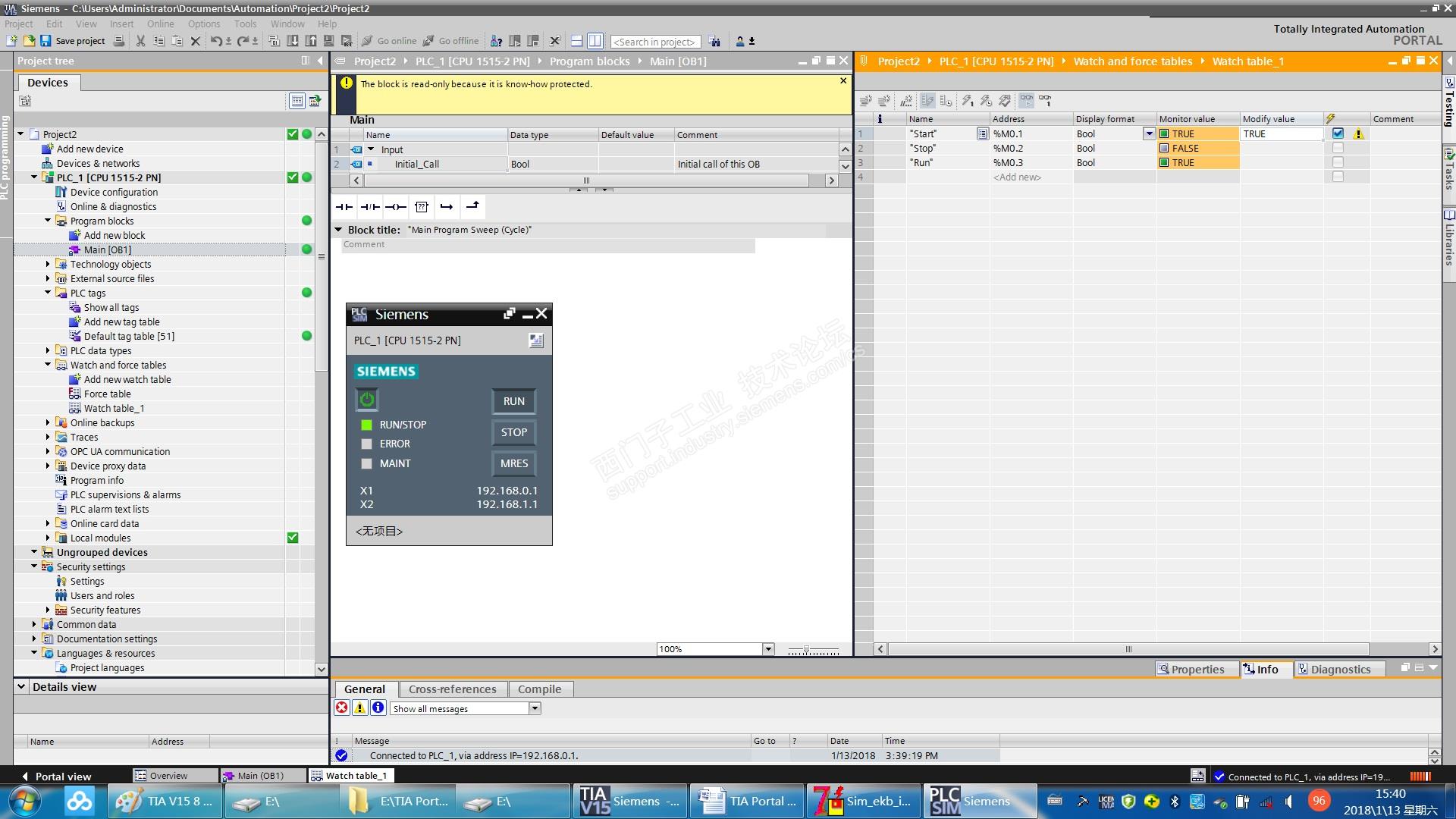Collapse the Block title section arrow

(338, 230)
